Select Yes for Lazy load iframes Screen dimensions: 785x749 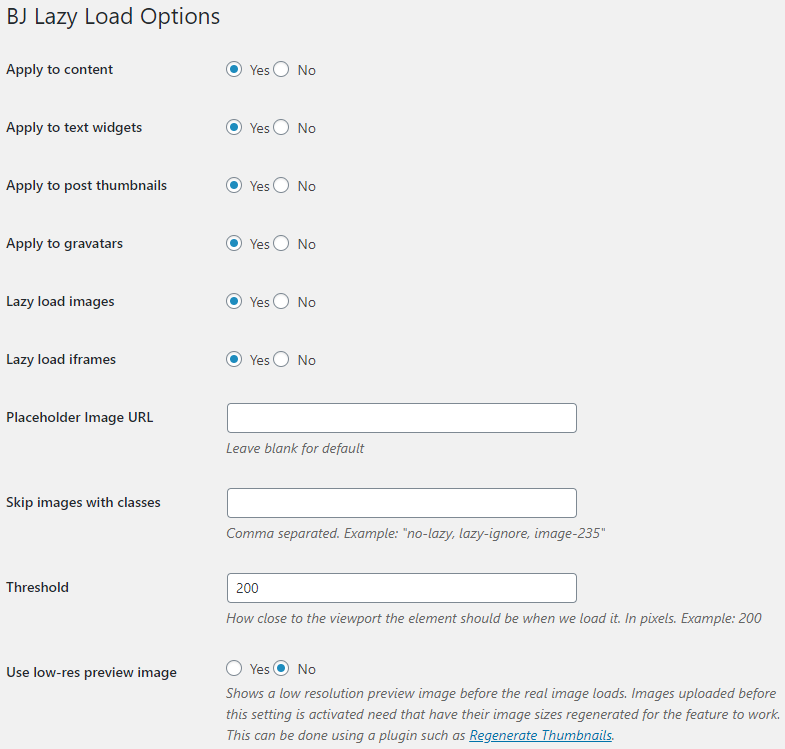pos(235,360)
